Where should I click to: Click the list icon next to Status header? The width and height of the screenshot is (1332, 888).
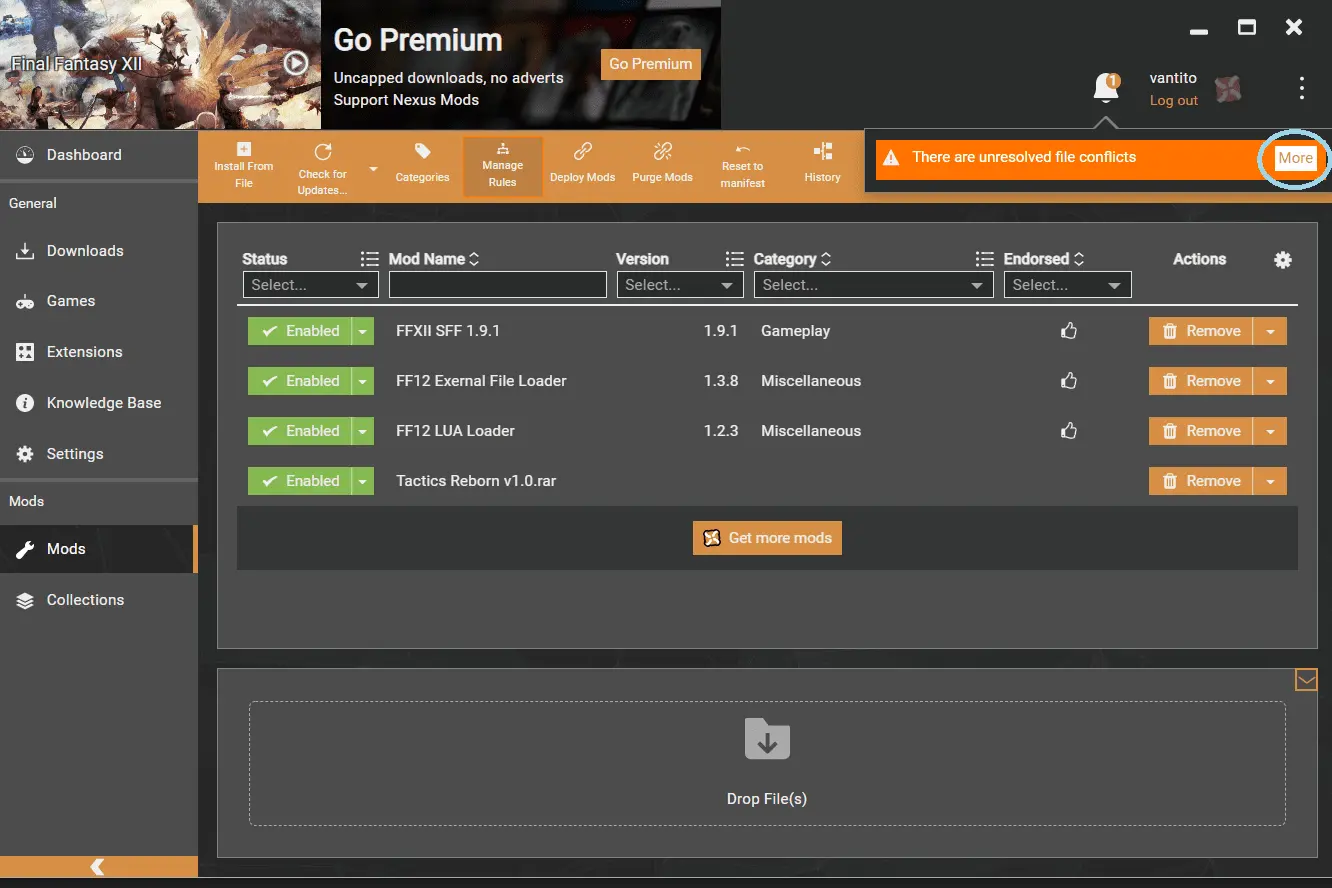(x=370, y=259)
